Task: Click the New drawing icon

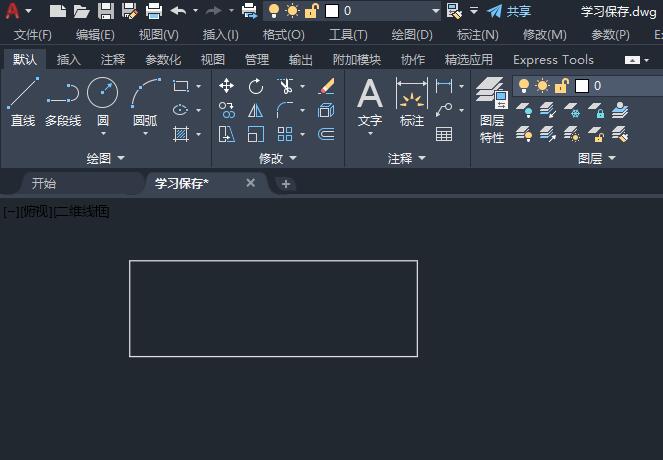Action: coord(58,11)
